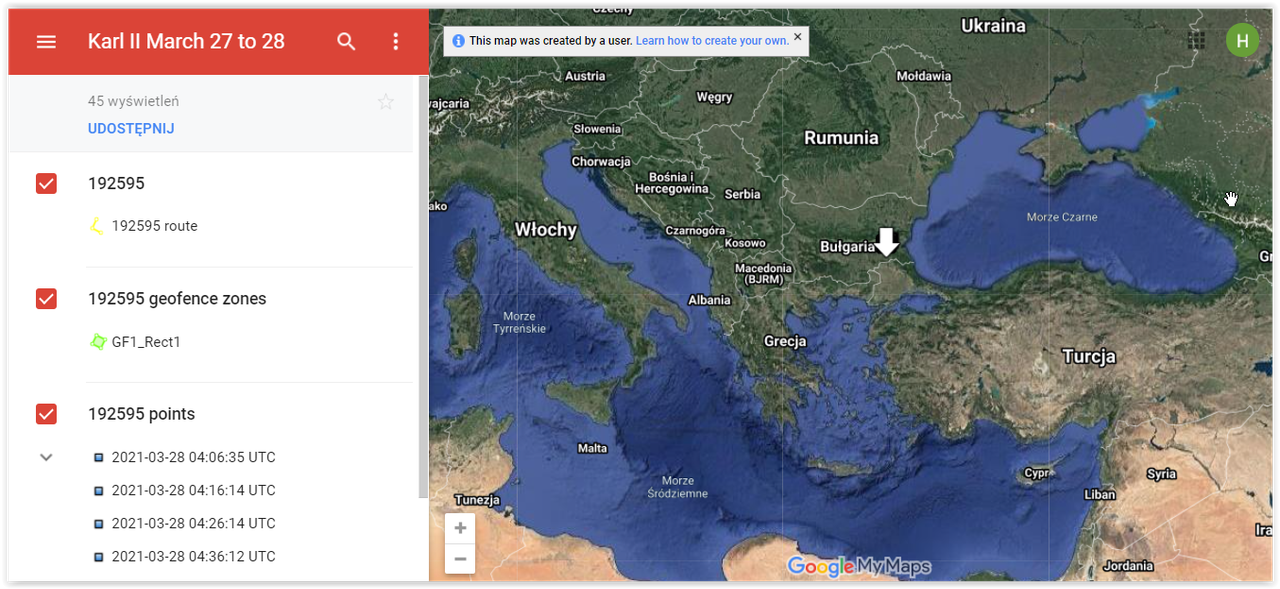Select point 2021-03-28 04:16:14 UTC
This screenshot has width=1280, height=589.
tap(194, 490)
